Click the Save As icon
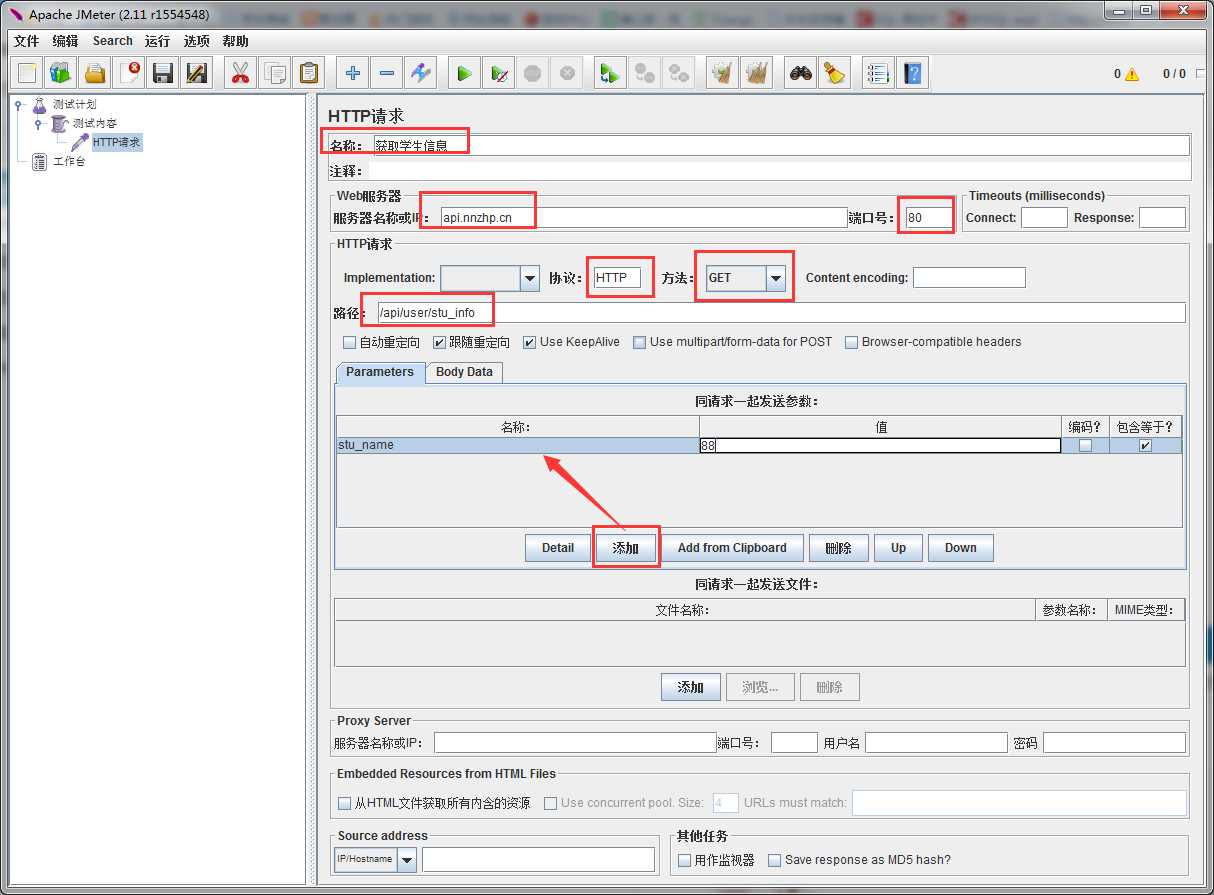Viewport: 1214px width, 895px height. (x=197, y=73)
